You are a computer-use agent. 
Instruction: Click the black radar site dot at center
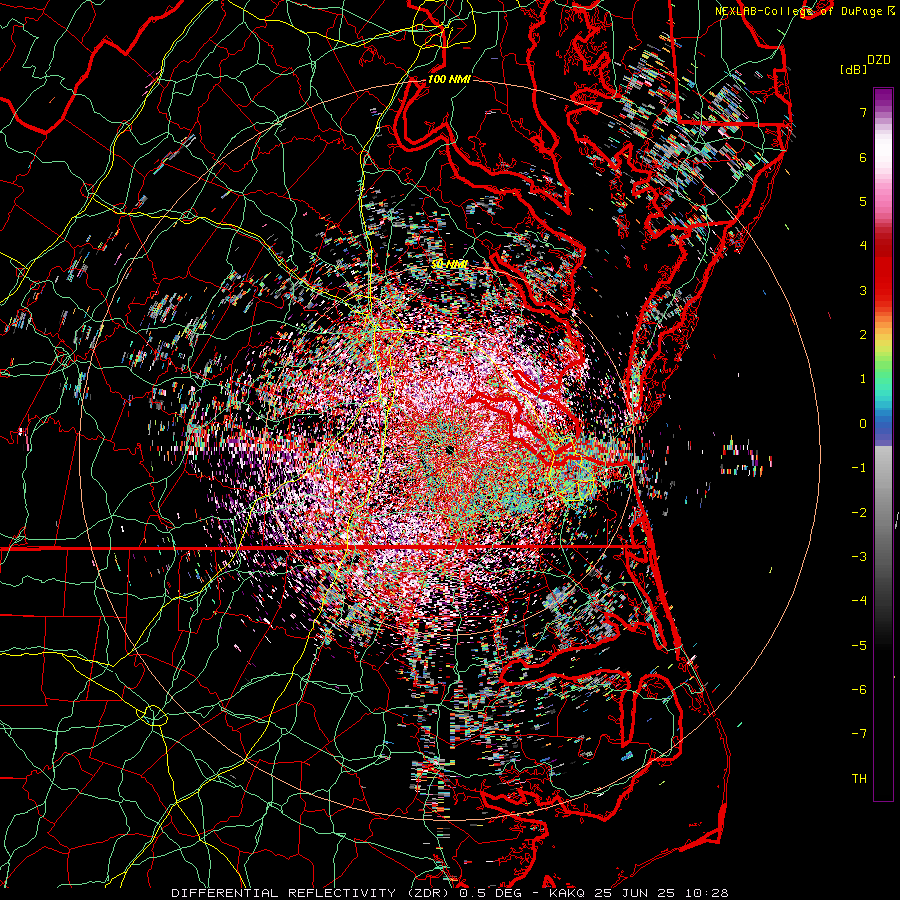click(x=449, y=450)
